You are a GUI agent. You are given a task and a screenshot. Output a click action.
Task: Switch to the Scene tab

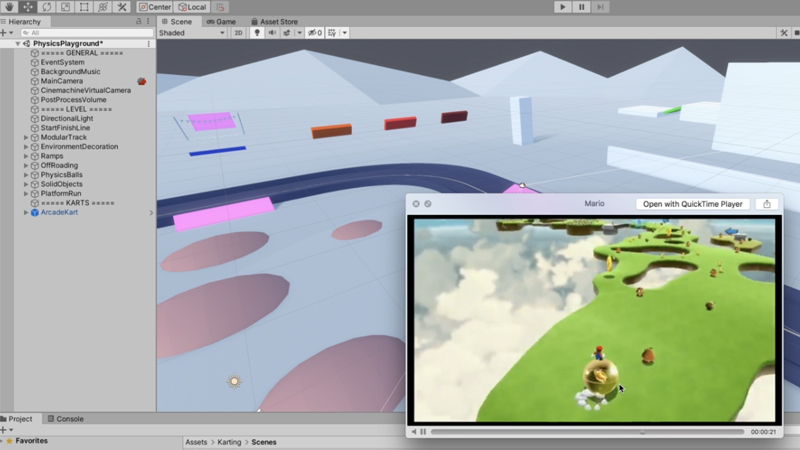[177, 21]
